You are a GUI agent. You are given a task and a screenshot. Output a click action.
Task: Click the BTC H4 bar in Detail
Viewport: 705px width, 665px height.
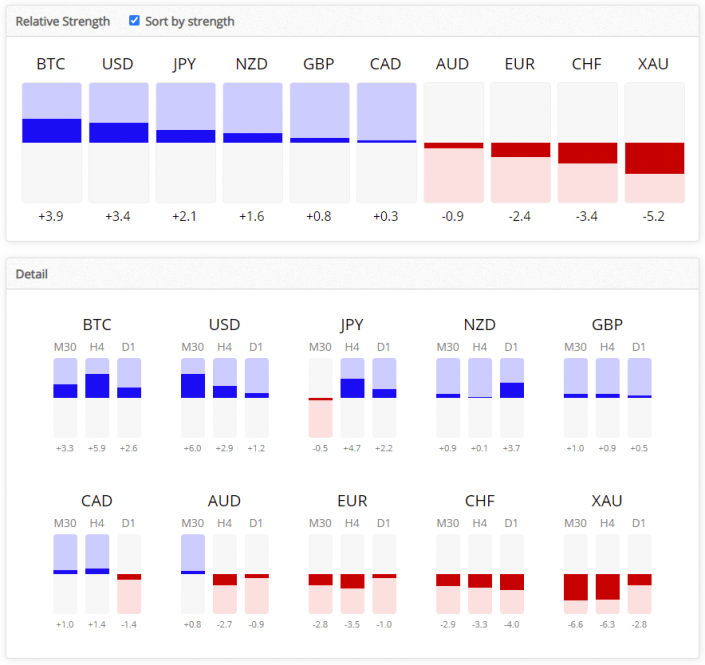[97, 397]
